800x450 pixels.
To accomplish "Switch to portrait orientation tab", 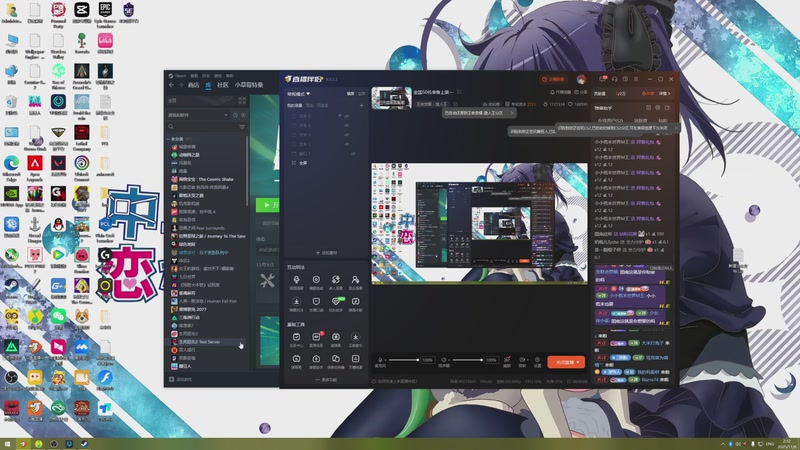I will tap(361, 94).
